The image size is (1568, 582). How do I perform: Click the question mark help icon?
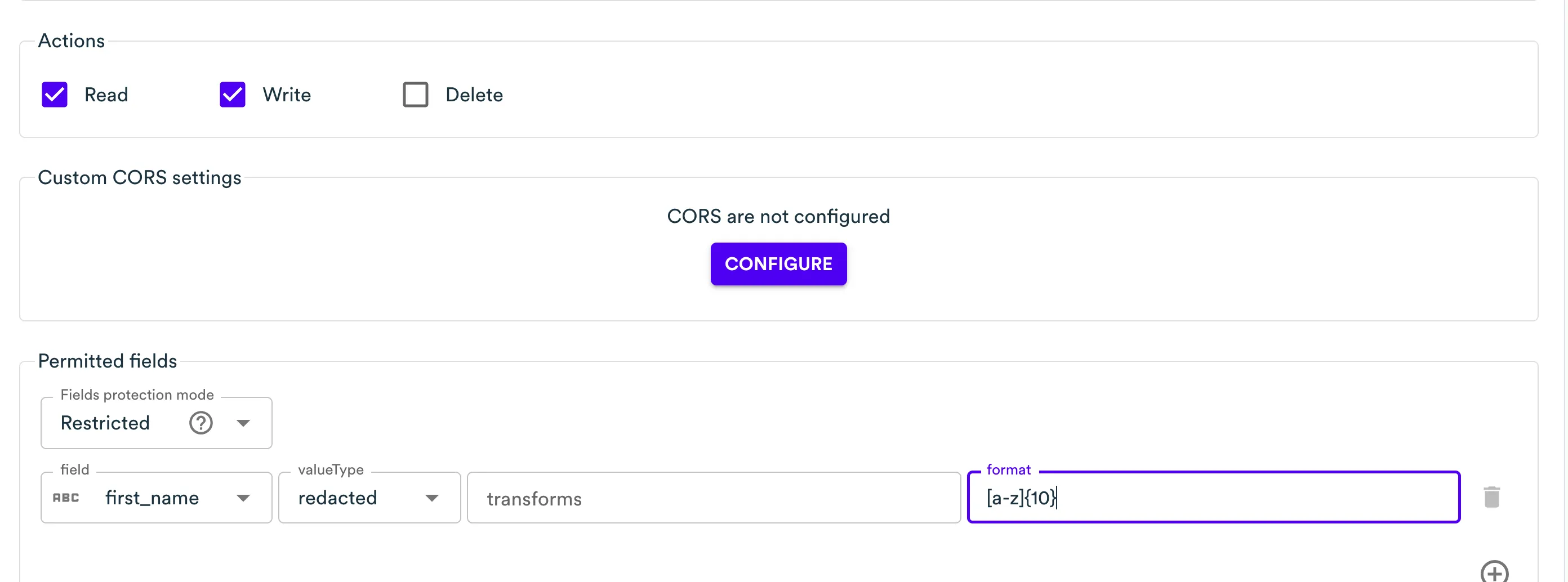tap(201, 423)
